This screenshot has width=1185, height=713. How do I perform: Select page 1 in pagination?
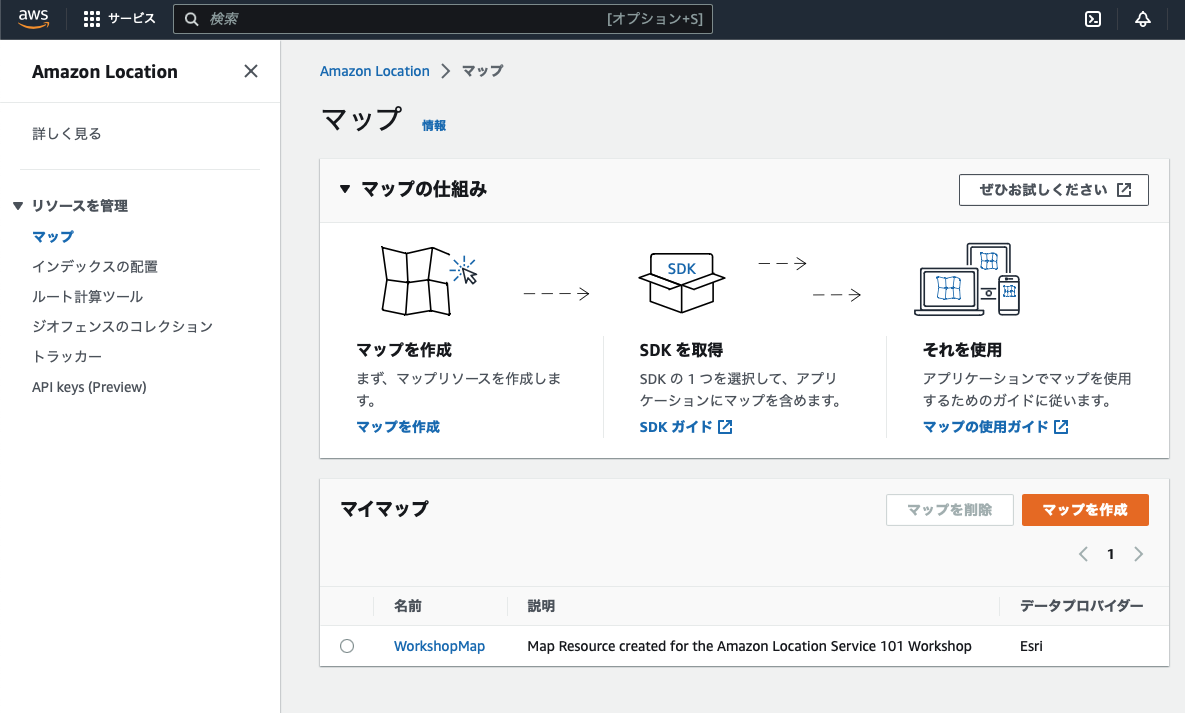(x=1110, y=554)
